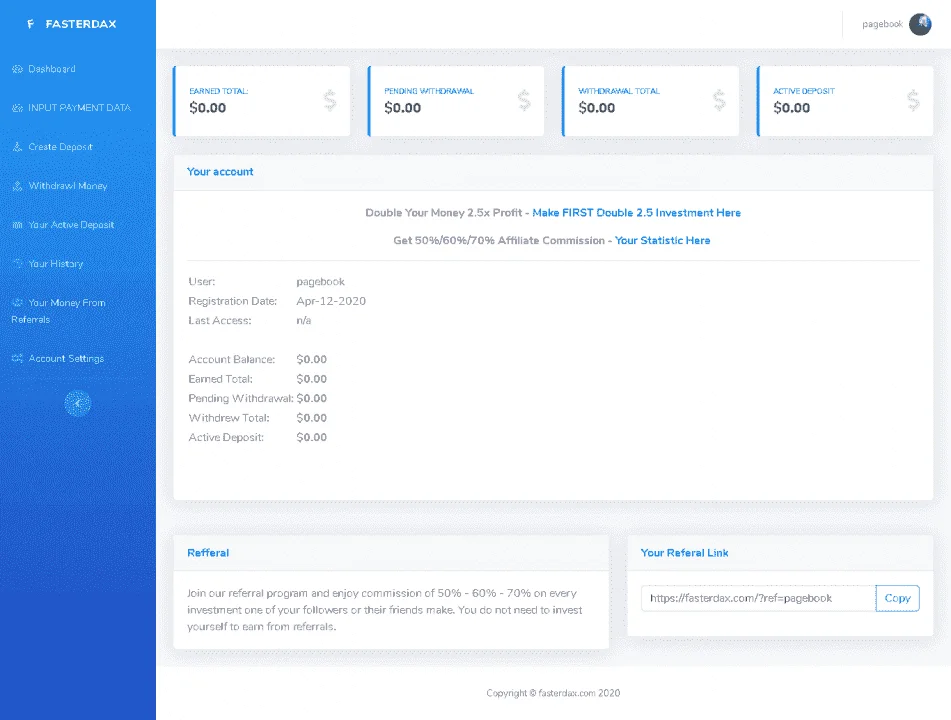Click the Your Money From Referrals icon
951x720 pixels.
click(17, 303)
